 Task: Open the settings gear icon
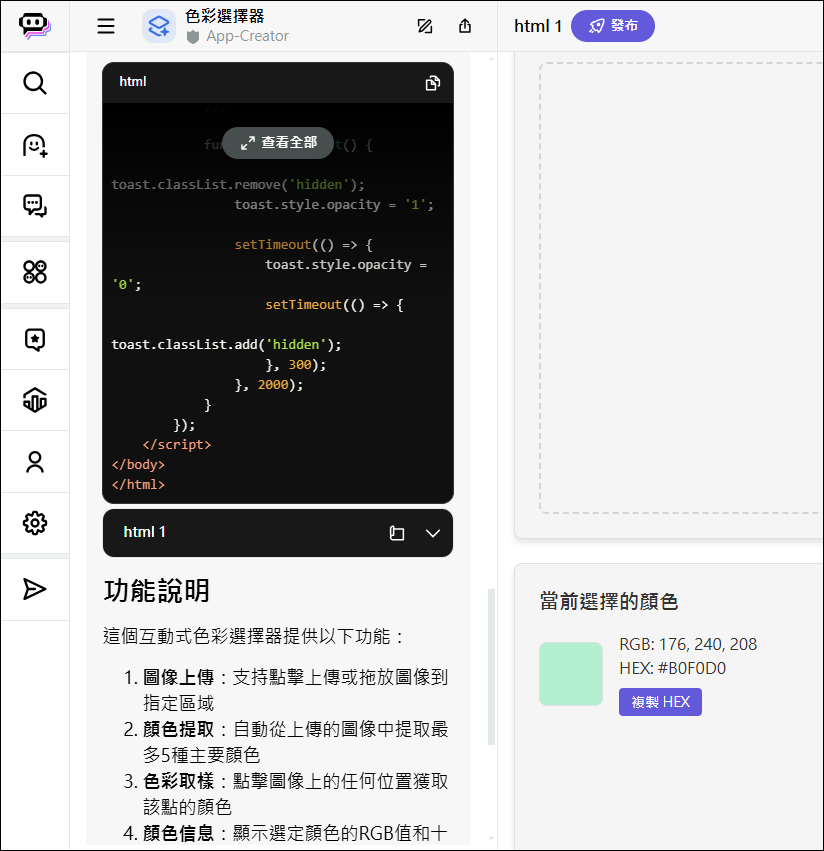point(35,523)
